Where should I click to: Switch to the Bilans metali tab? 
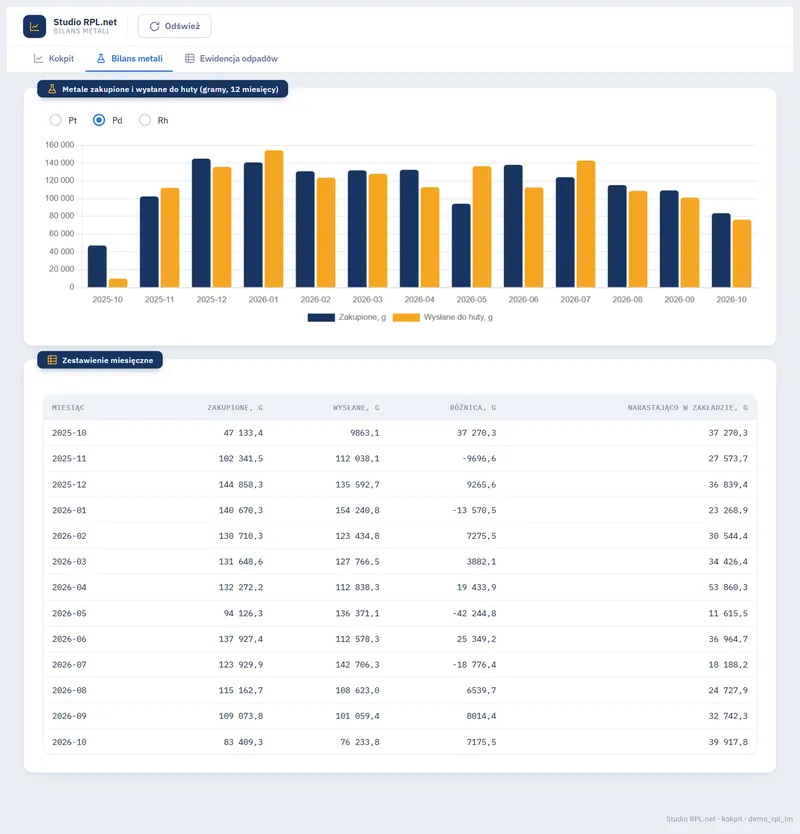(x=129, y=59)
